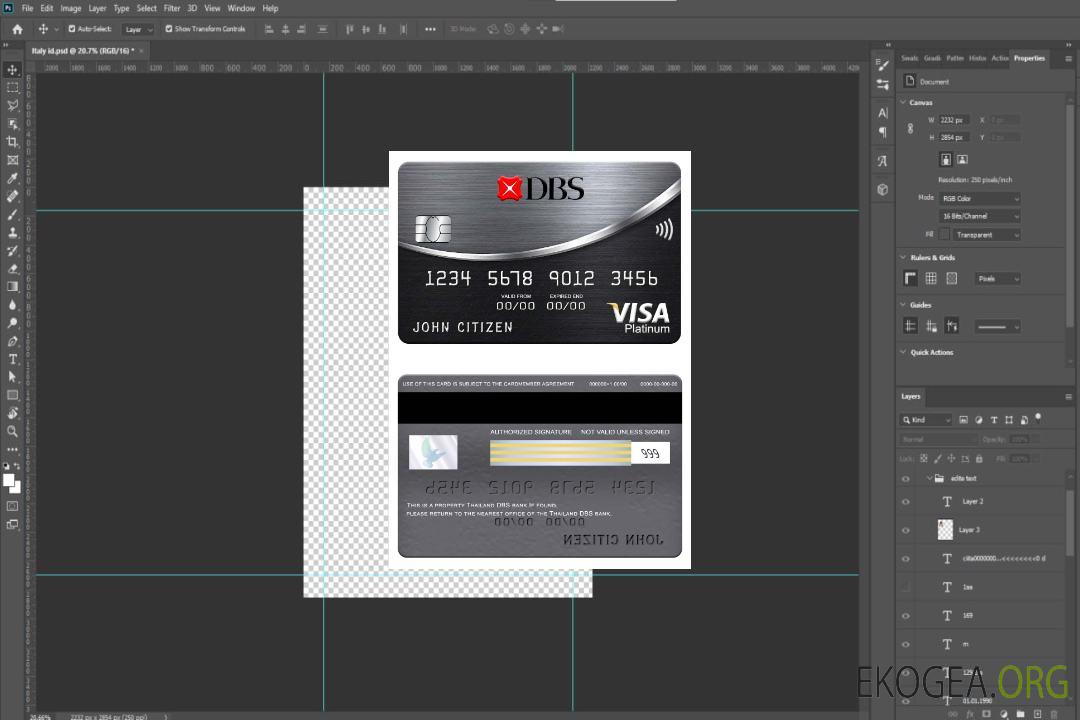1080x720 pixels.
Task: Hide the '169' text layer
Action: click(x=906, y=616)
